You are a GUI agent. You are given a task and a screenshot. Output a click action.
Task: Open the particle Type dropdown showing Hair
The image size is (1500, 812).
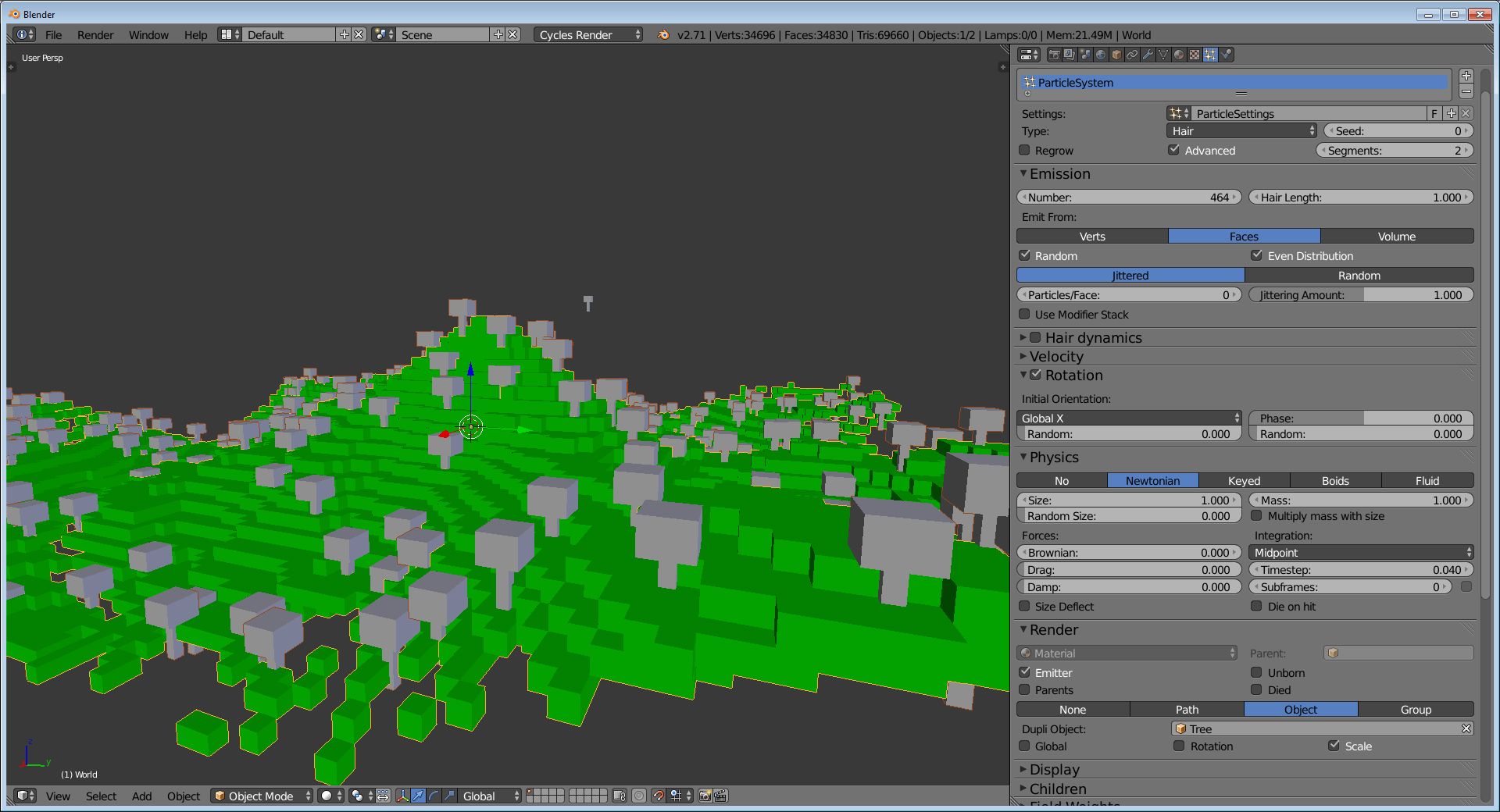1241,130
